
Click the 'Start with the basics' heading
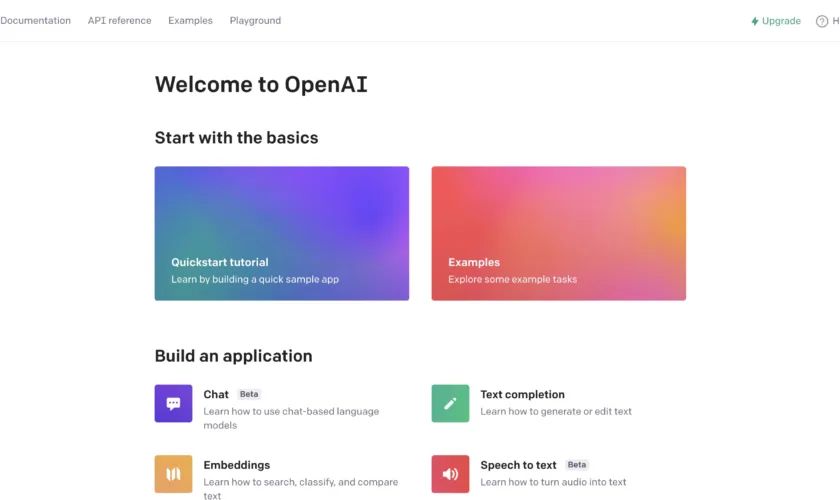[236, 138]
